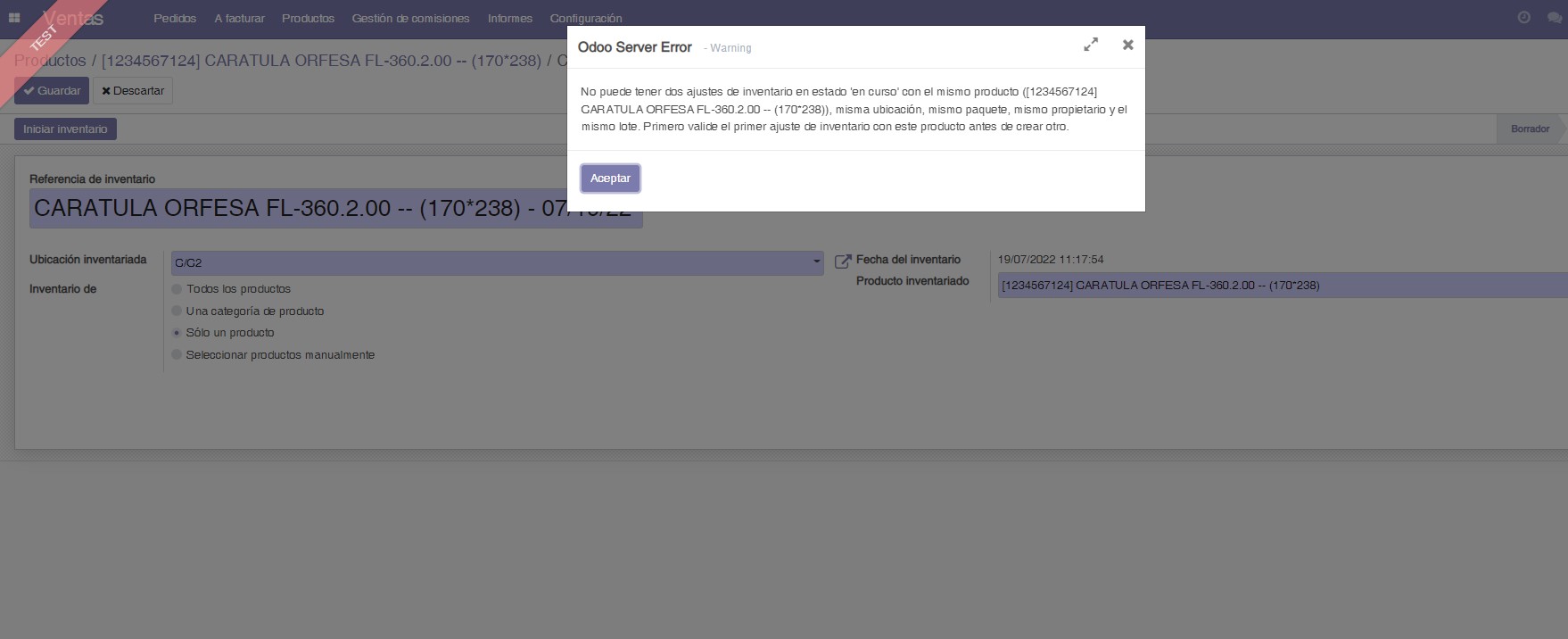Open the Configuración menu
Screen dimensions: 1568x639
point(585,19)
